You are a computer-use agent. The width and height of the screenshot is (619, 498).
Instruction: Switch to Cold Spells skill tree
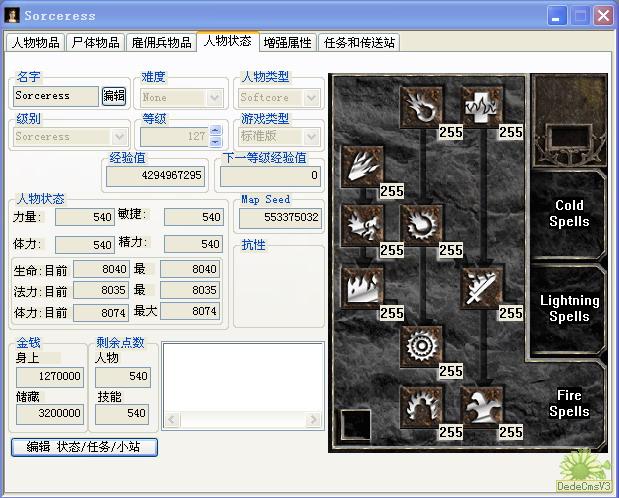coord(568,213)
